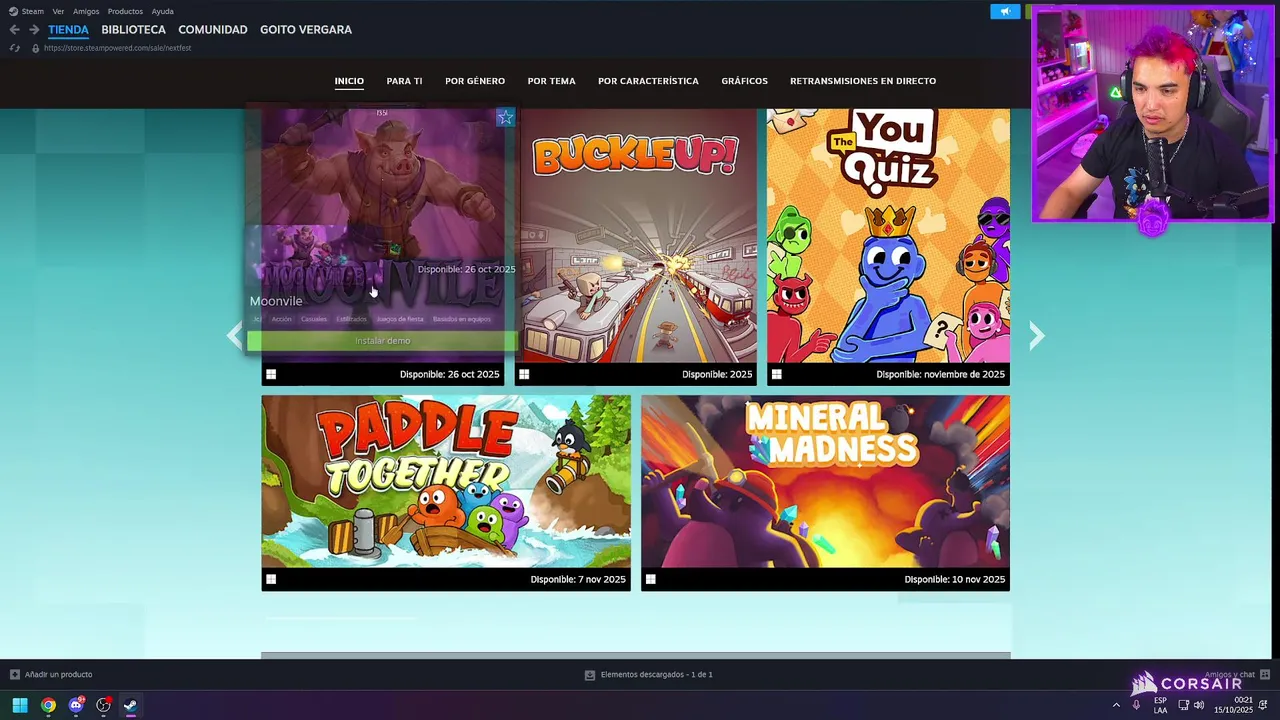
Task: Go back with the browser back arrow
Action: tap(14, 30)
